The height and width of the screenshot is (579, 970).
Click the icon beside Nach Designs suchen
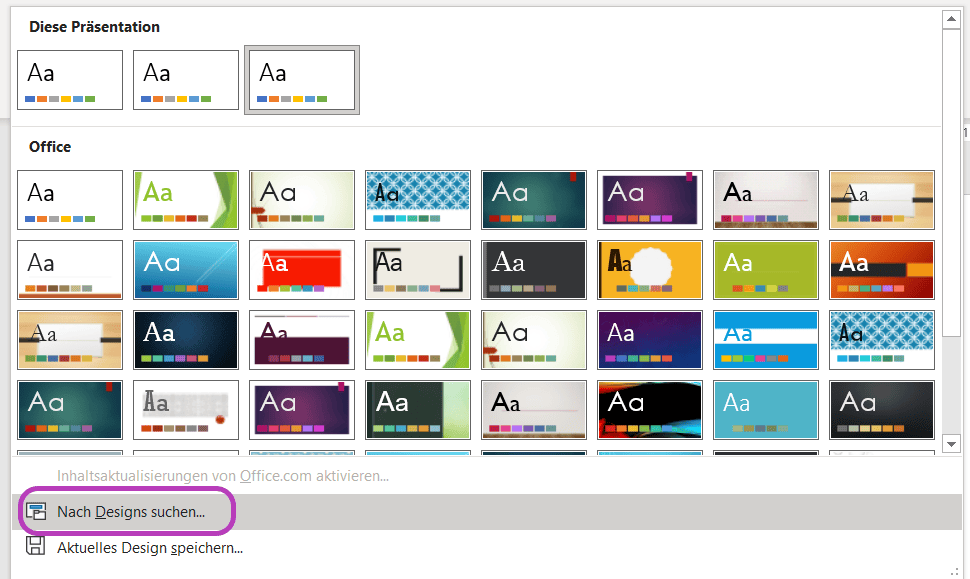click(36, 512)
